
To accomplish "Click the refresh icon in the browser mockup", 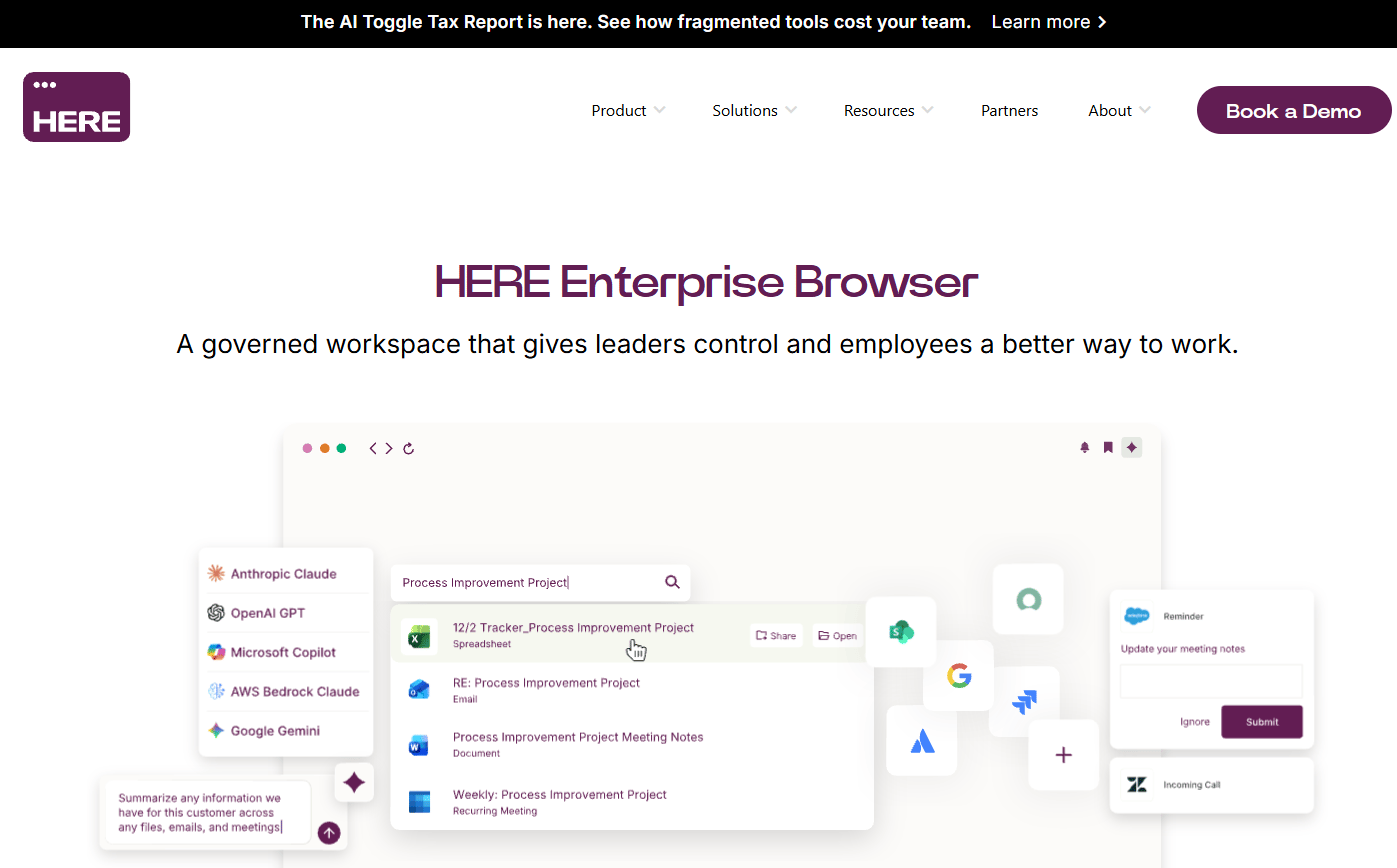I will pos(408,449).
